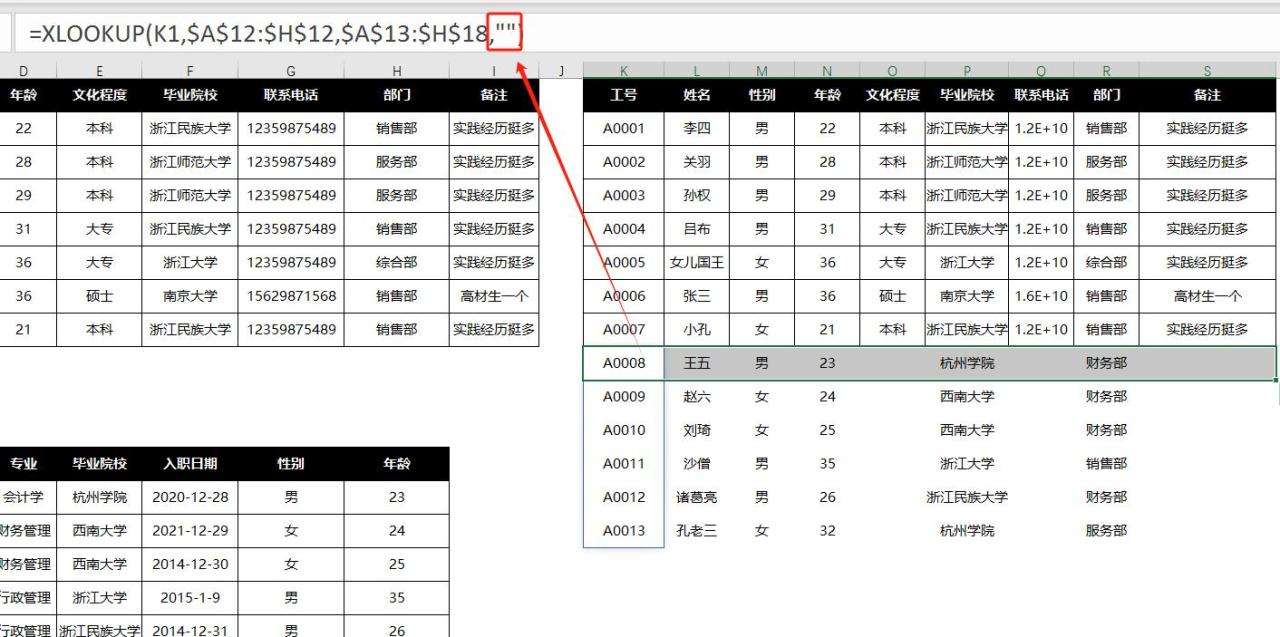Select the date cell 2020-12-28

point(190,497)
